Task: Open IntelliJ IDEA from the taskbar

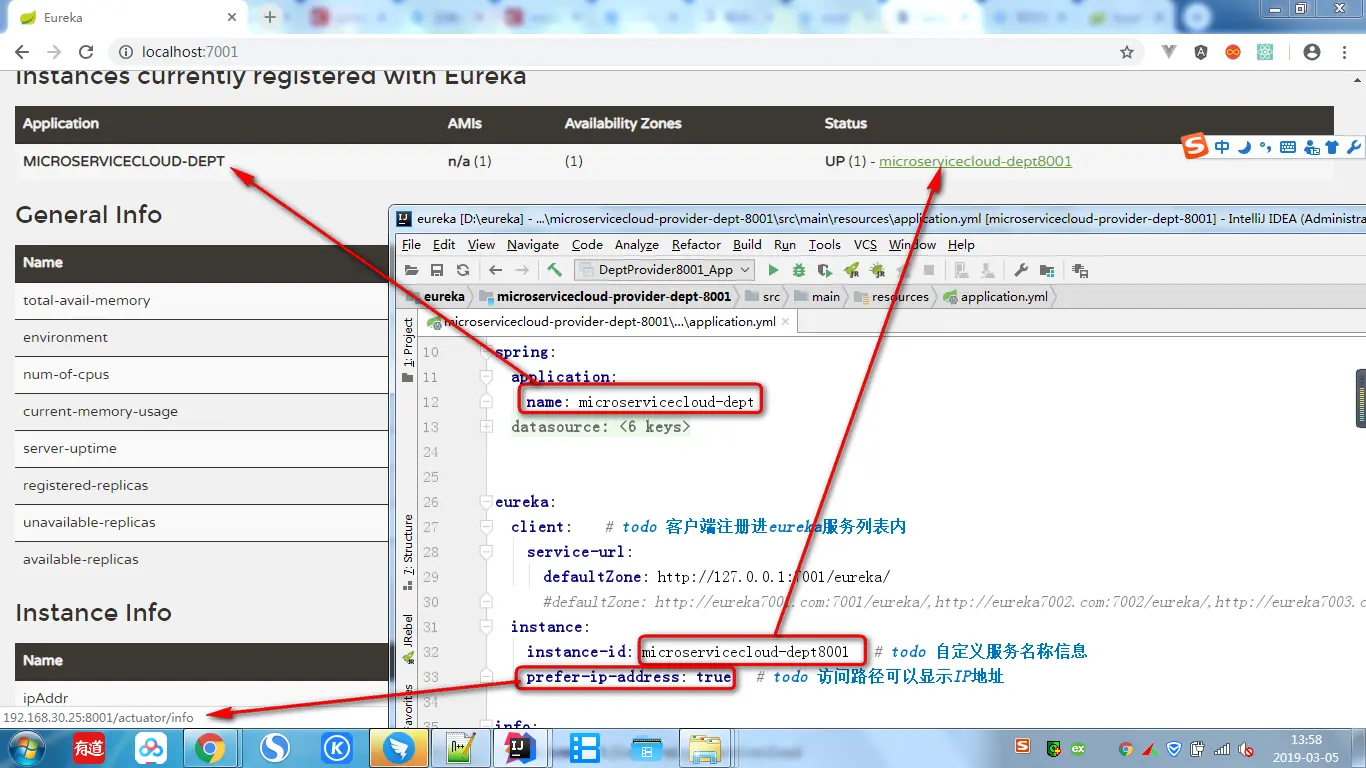Action: pyautogui.click(x=521, y=747)
